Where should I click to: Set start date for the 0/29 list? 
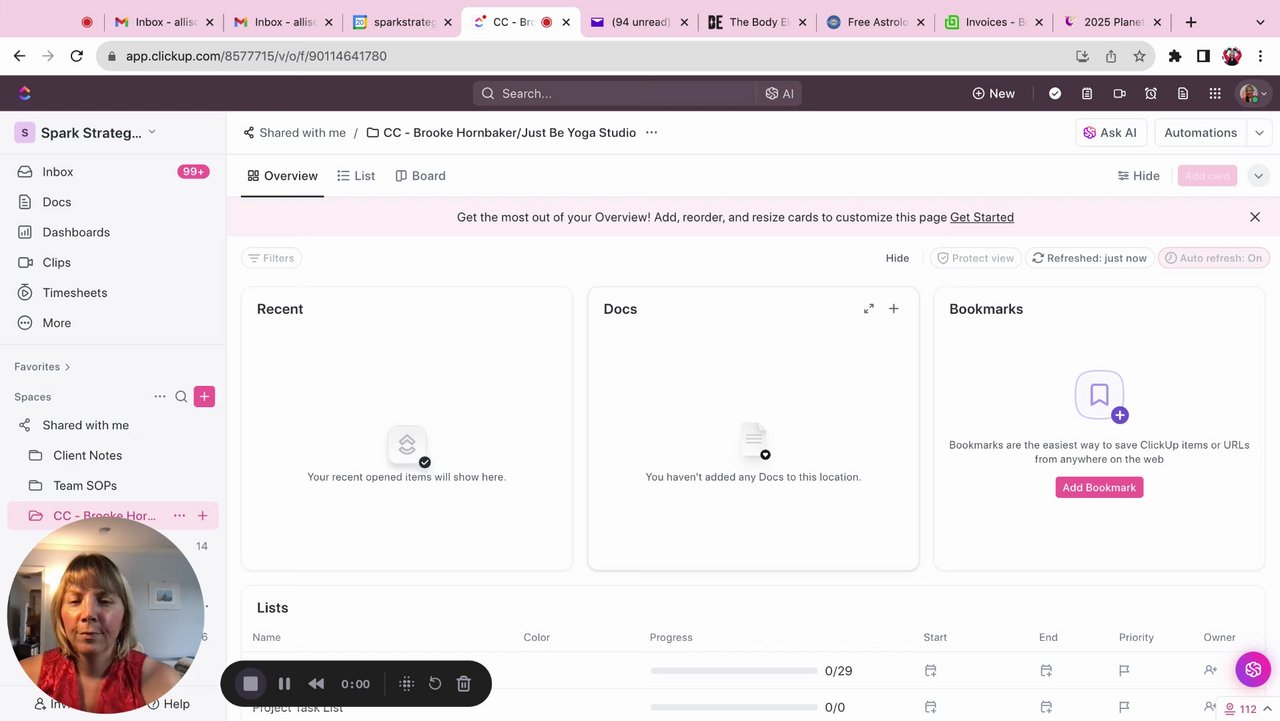930,671
